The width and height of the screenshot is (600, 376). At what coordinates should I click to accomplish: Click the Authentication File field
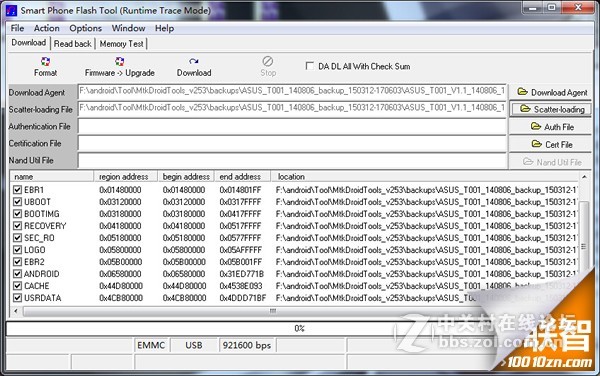pyautogui.click(x=292, y=126)
